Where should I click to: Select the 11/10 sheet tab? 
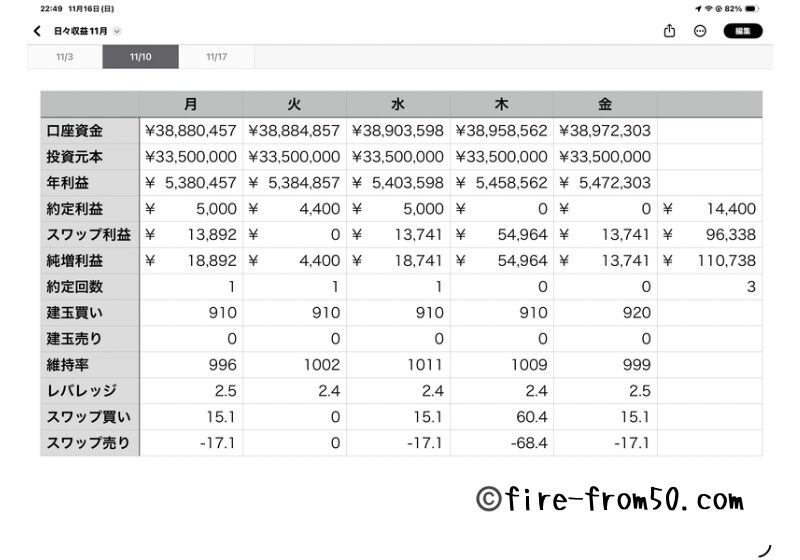[x=140, y=57]
